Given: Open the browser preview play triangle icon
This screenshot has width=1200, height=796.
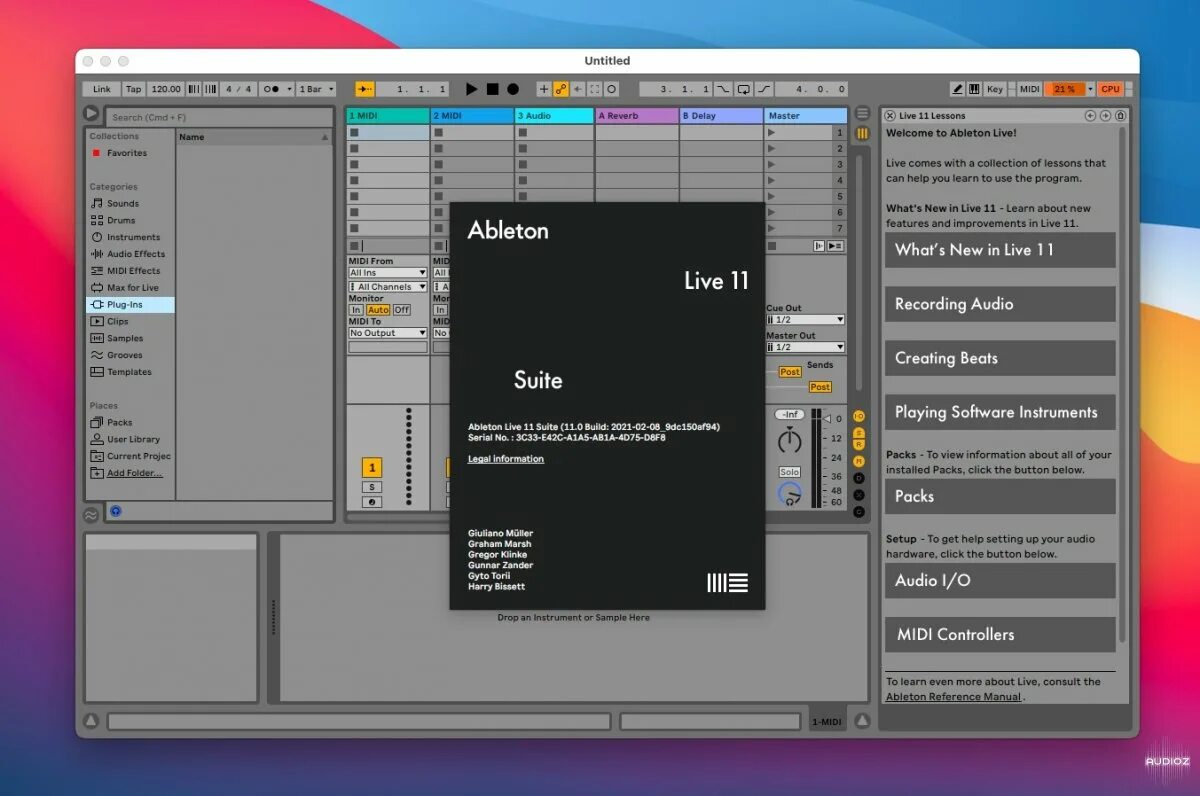Looking at the screenshot, I should 92,115.
